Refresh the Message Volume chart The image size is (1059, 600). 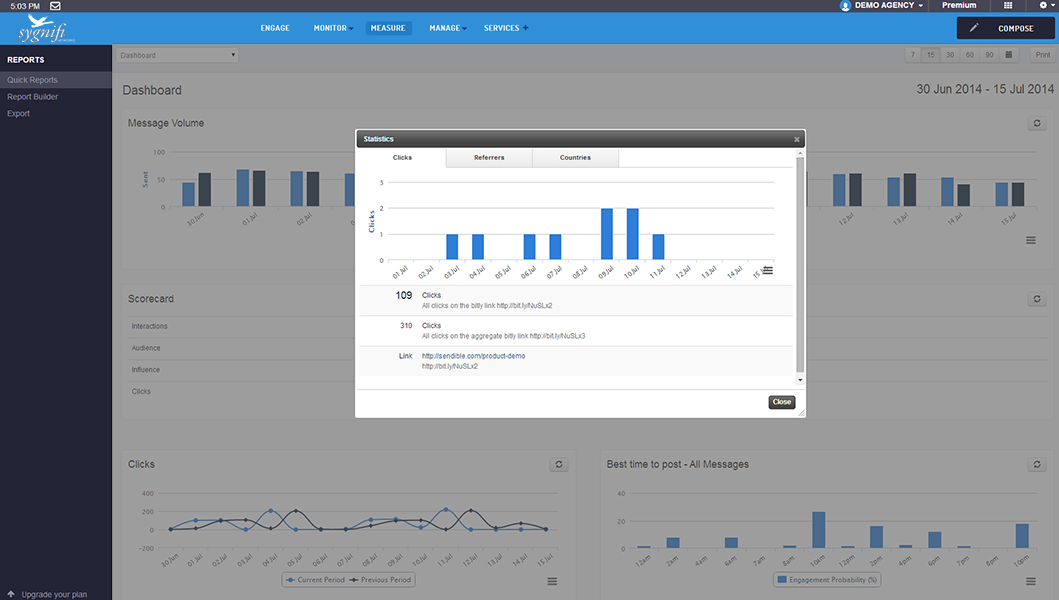(x=1038, y=123)
